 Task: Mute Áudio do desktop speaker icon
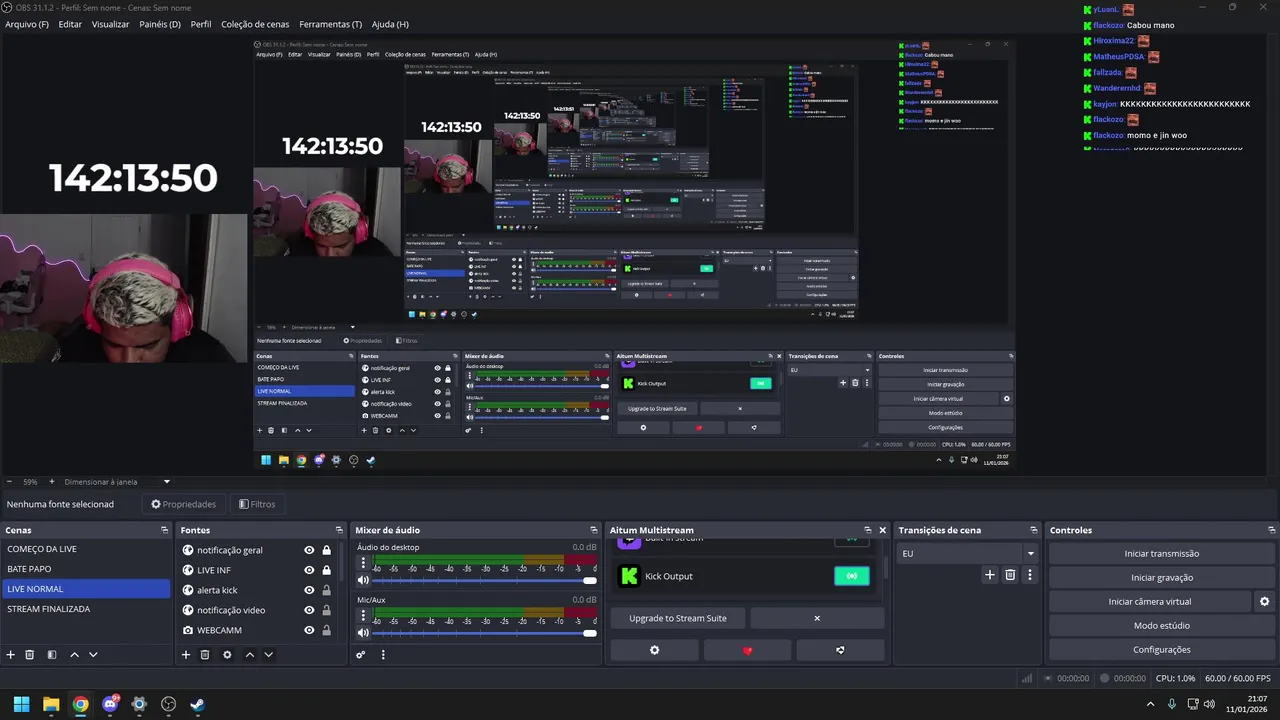tap(363, 580)
